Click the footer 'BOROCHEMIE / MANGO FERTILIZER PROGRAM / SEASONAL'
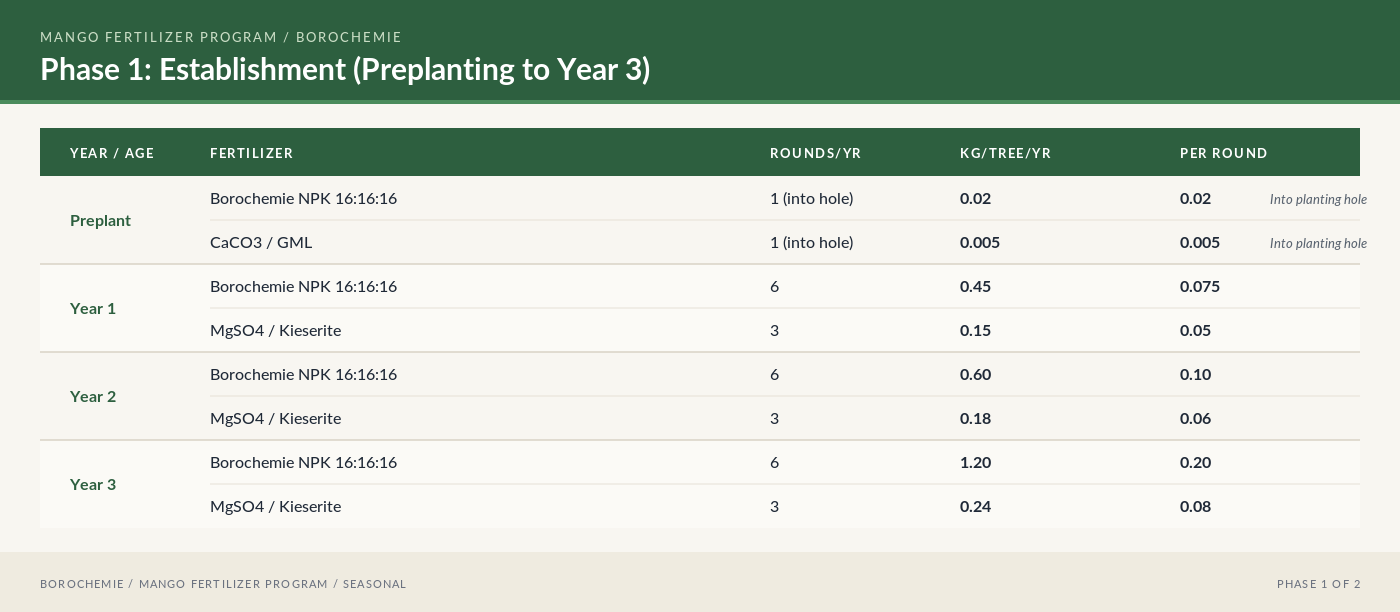Viewport: 1400px width, 612px height. pos(223,584)
